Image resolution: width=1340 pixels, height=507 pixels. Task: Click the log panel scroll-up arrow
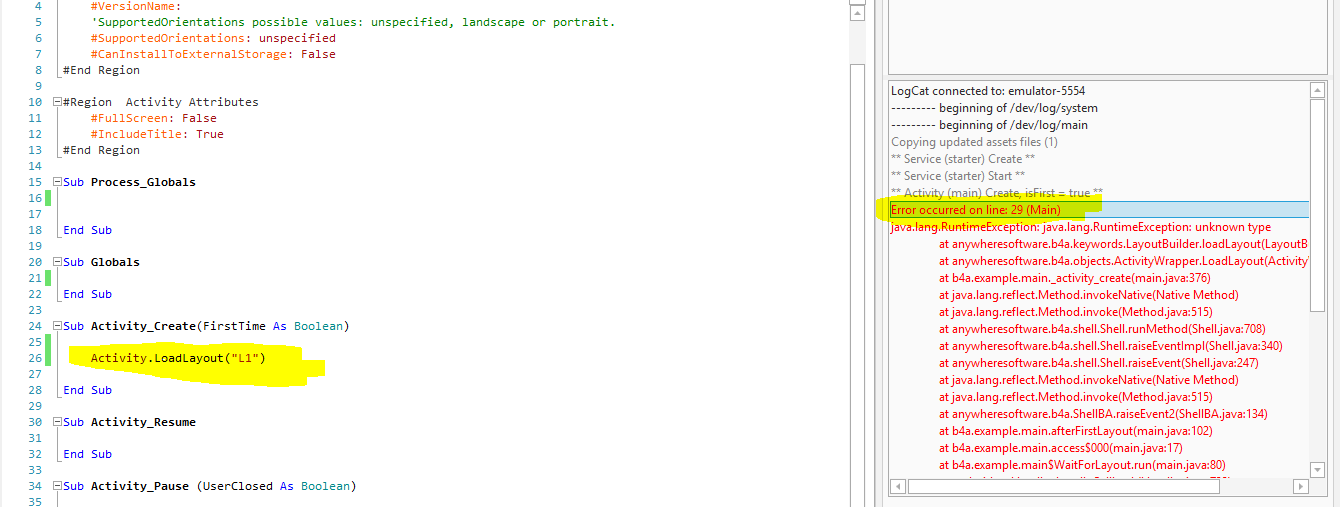(x=1318, y=90)
